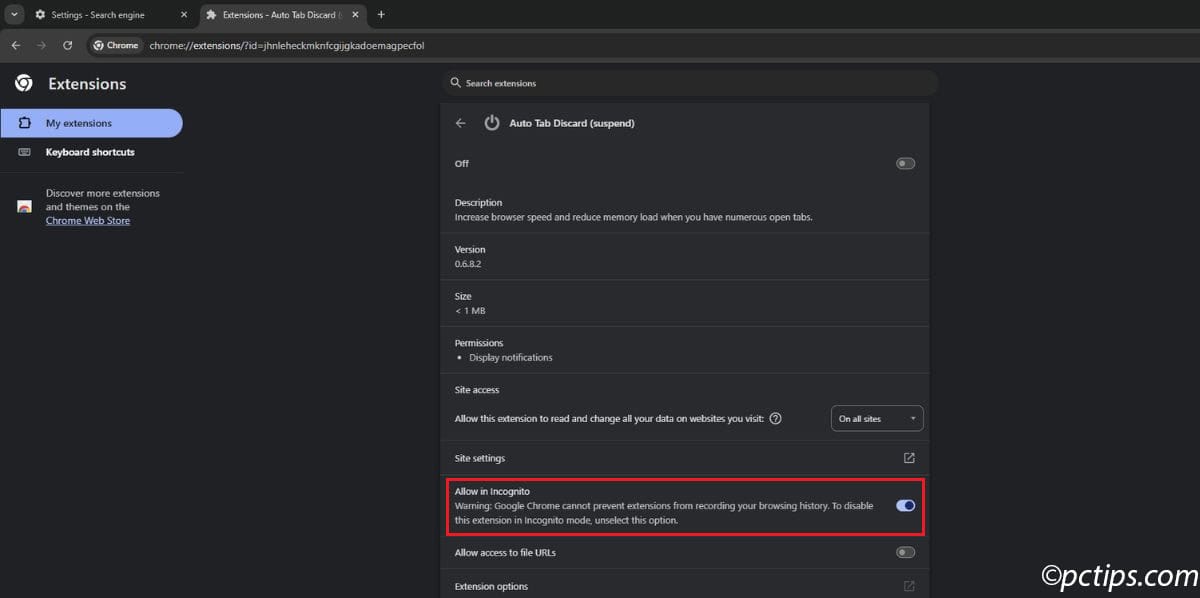Select the Extensions - Auto Tab Discard tab

pyautogui.click(x=284, y=15)
